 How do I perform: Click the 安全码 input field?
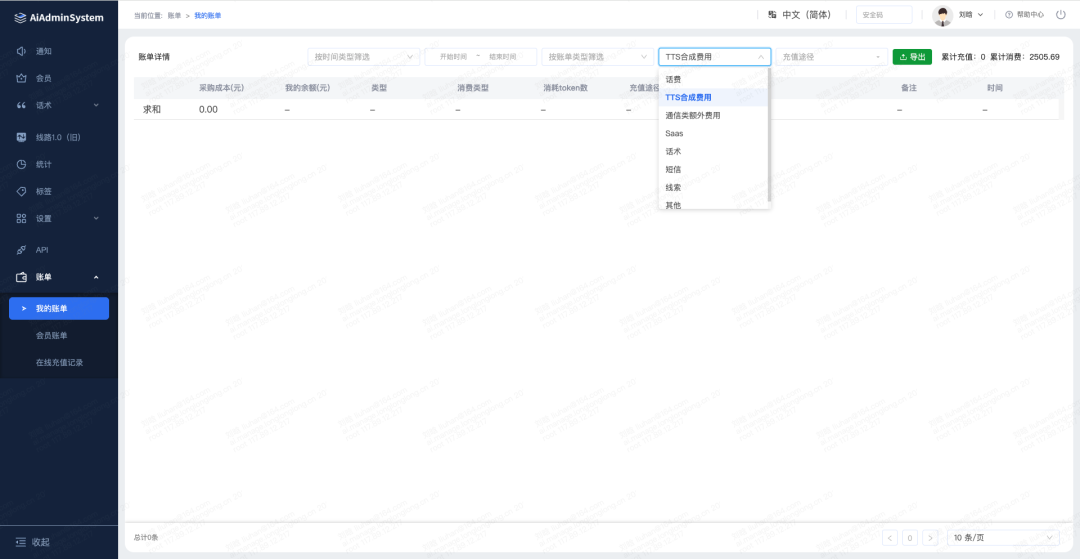(883, 15)
